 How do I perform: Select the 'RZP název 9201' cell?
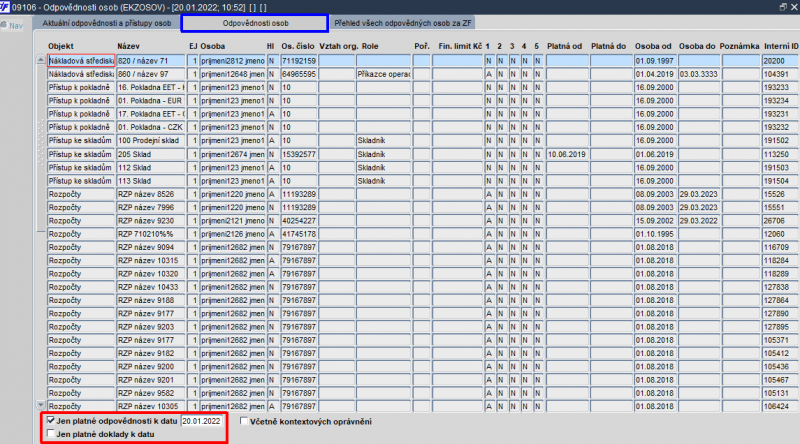pos(151,380)
